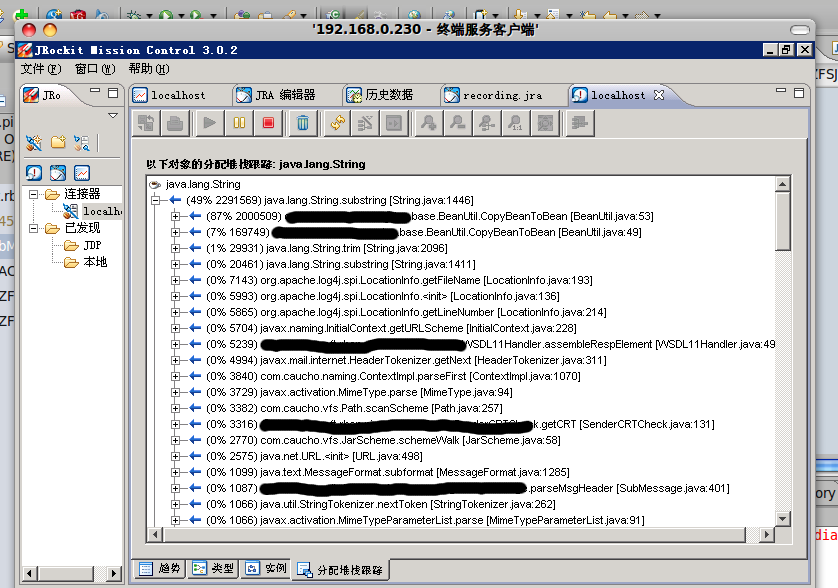Open the 类型 bottom tab

pyautogui.click(x=213, y=569)
